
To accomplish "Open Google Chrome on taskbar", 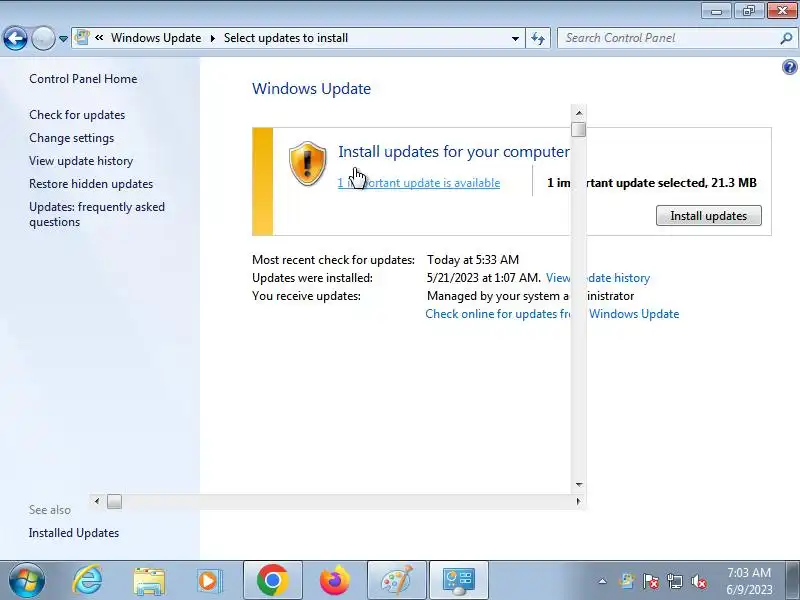I will point(272,581).
